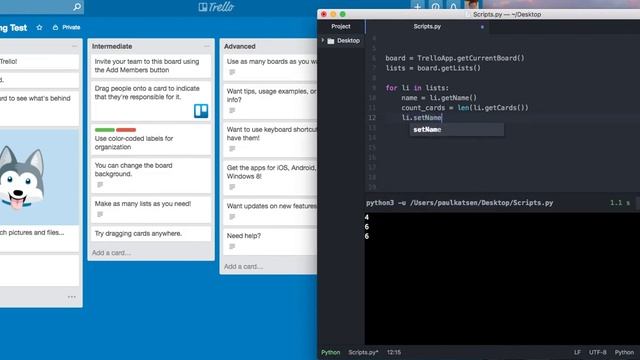Image resolution: width=640 pixels, height=360 pixels.
Task: Click the Advanced list title
Action: coord(240,47)
